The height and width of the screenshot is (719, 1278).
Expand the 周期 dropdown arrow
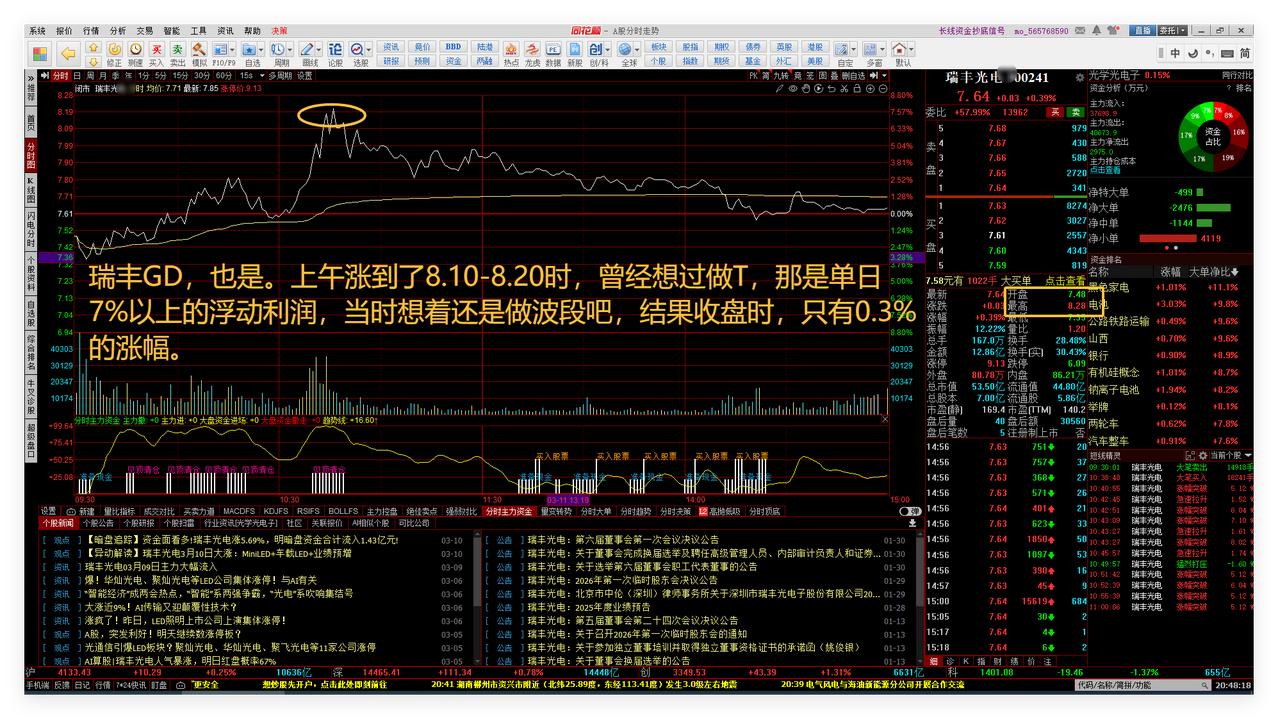point(290,49)
